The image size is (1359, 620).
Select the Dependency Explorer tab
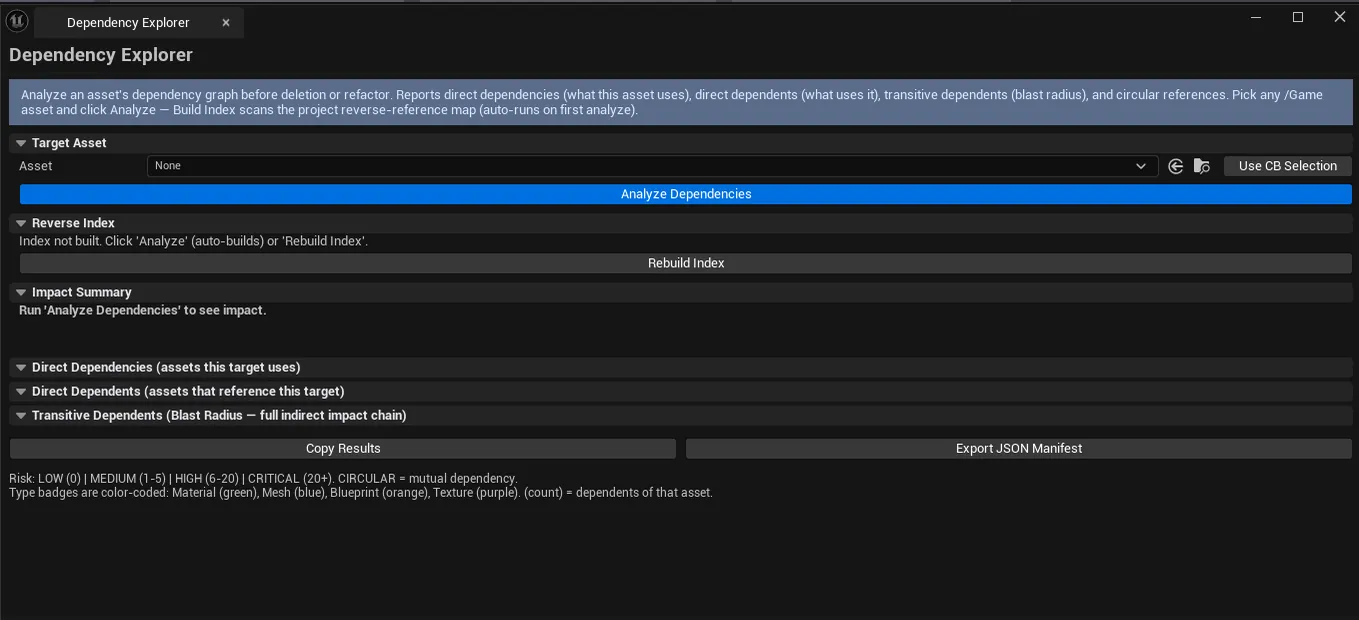pos(138,23)
